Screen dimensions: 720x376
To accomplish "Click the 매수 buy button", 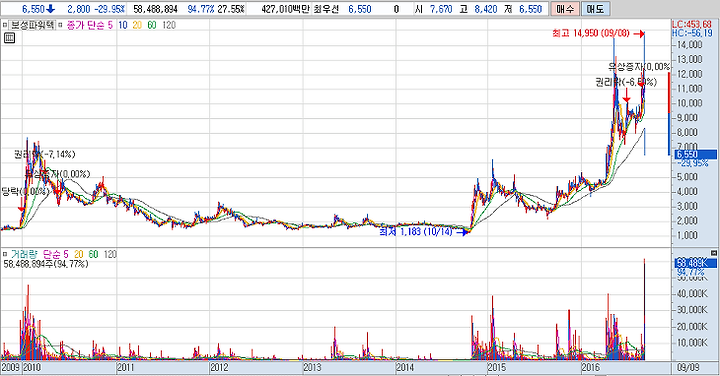I will pyautogui.click(x=564, y=9).
